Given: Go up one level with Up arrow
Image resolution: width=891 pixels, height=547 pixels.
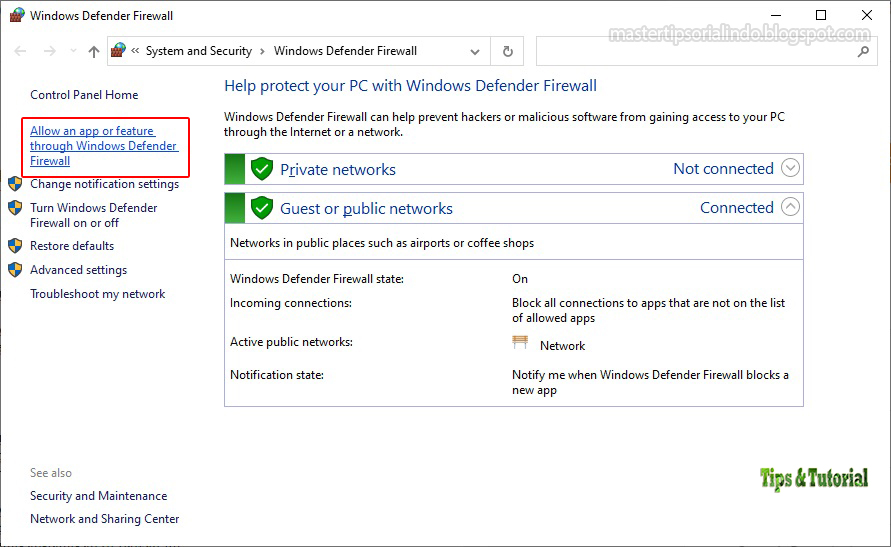Looking at the screenshot, I should click(94, 52).
